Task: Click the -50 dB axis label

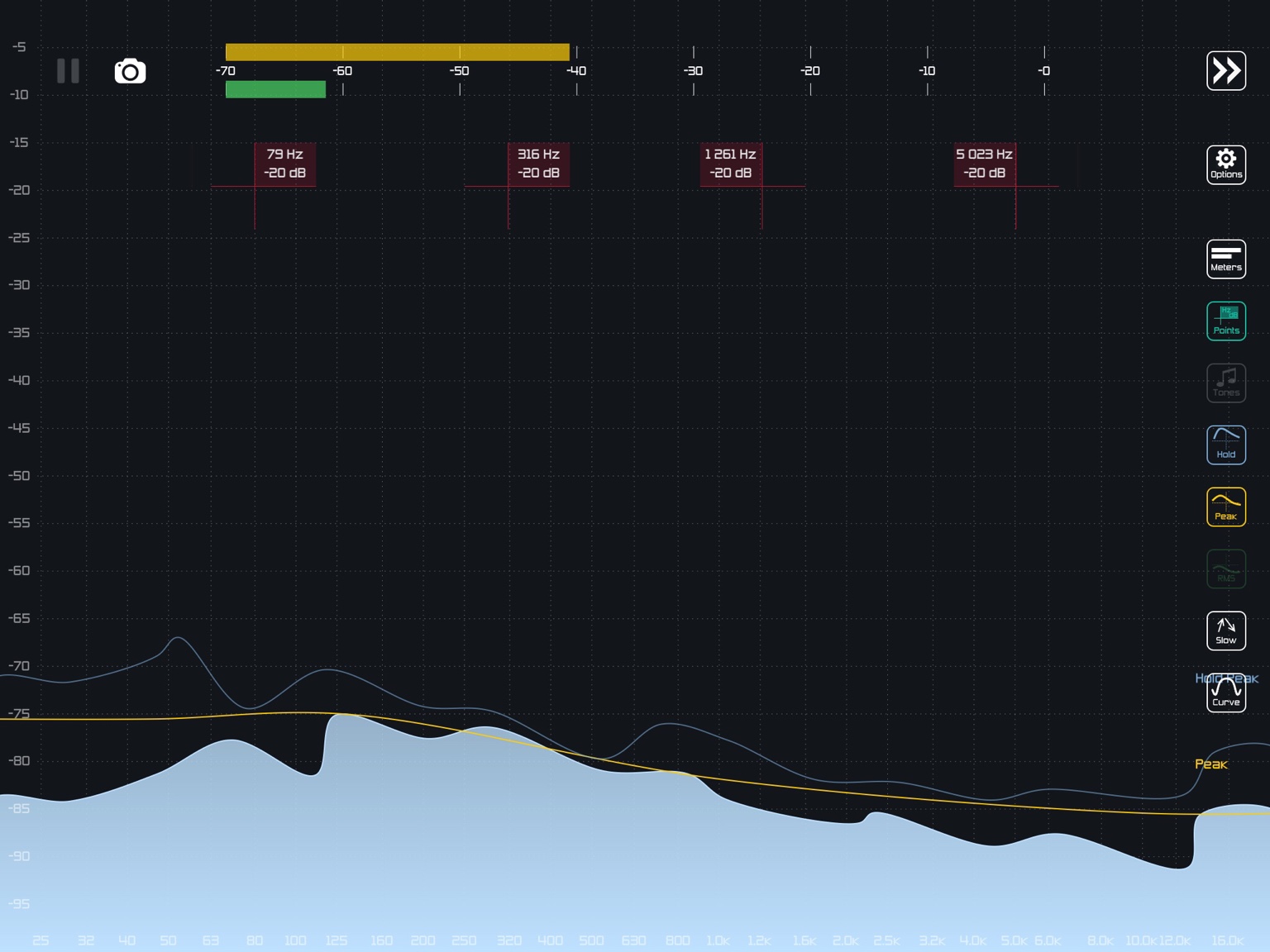Action: [x=19, y=476]
